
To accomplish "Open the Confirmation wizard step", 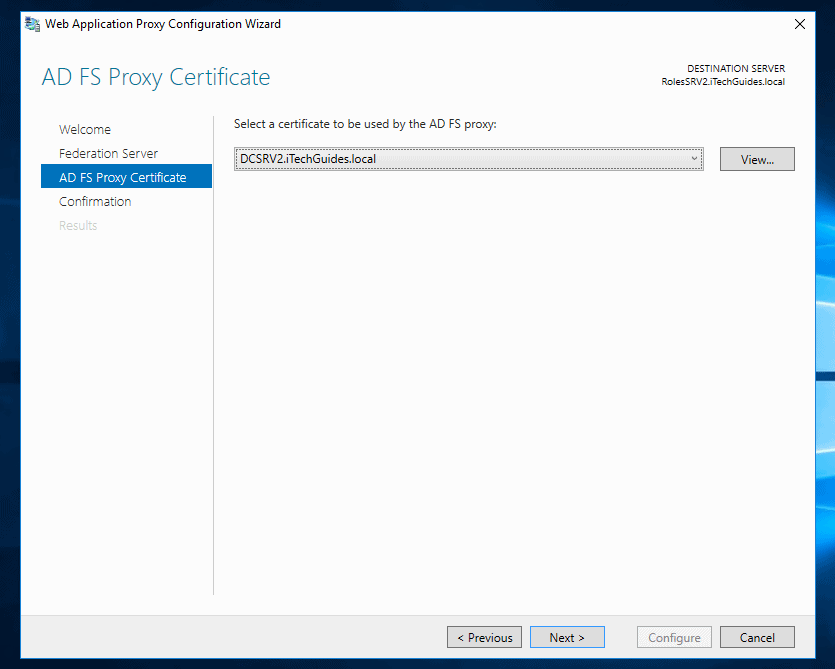I will pyautogui.click(x=95, y=201).
